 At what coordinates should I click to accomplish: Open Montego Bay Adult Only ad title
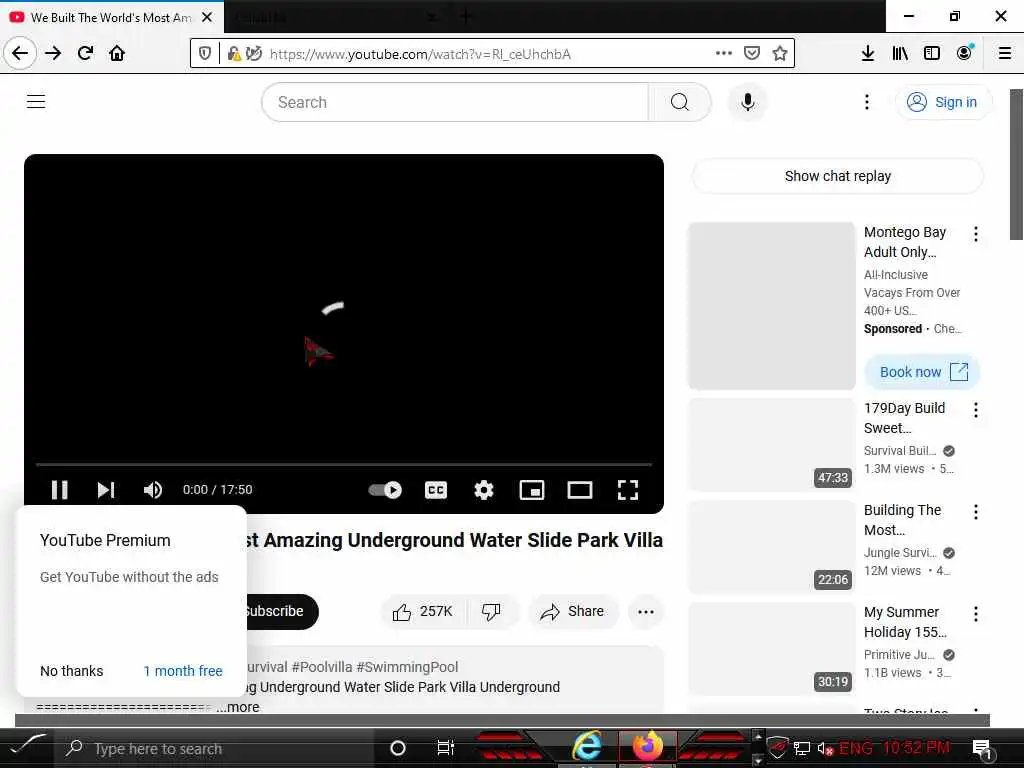[904, 242]
